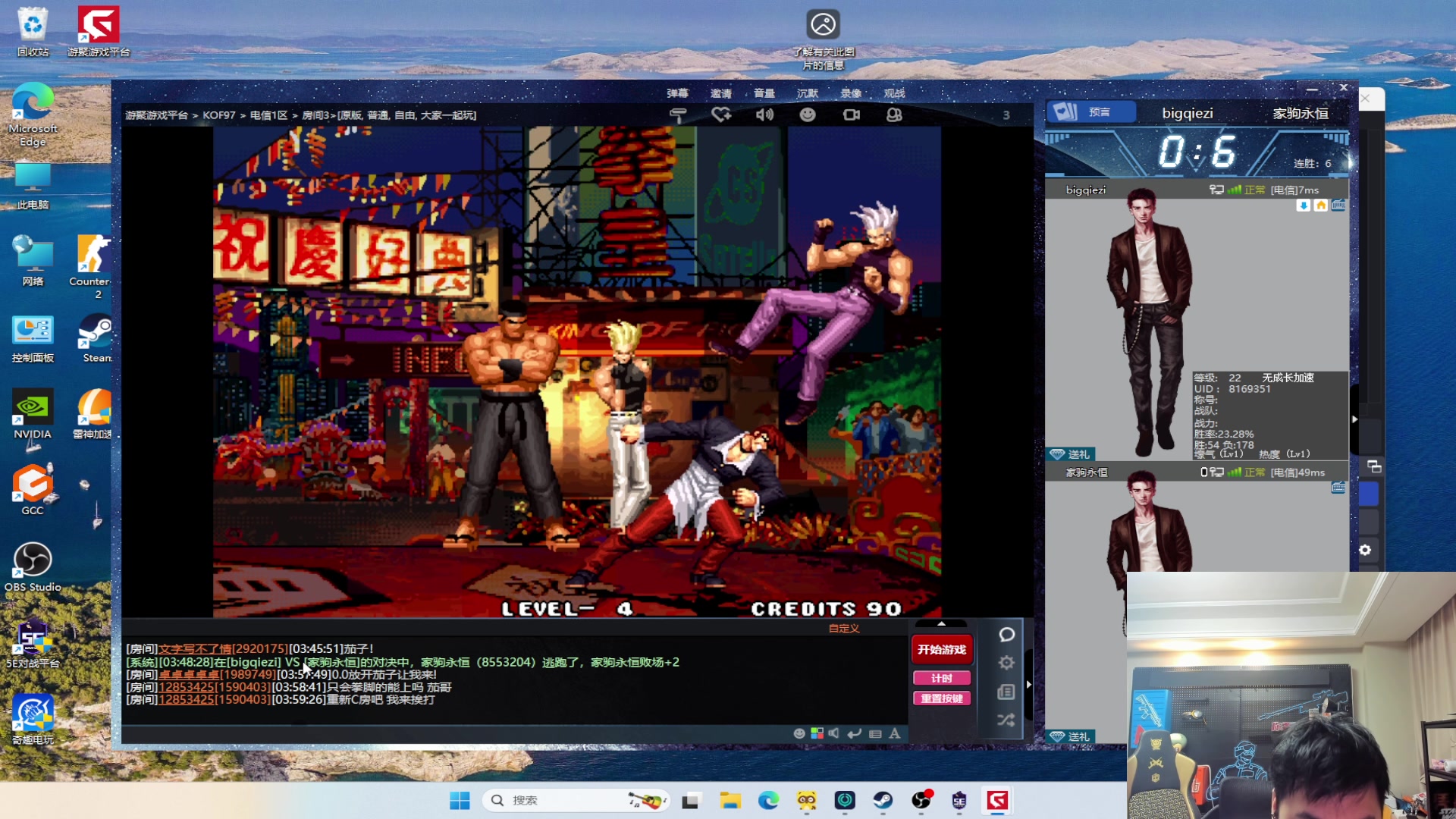Viewport: 1456px width, 819px height.
Task: Click the 预言 prediction tab in score panel
Action: (1091, 112)
